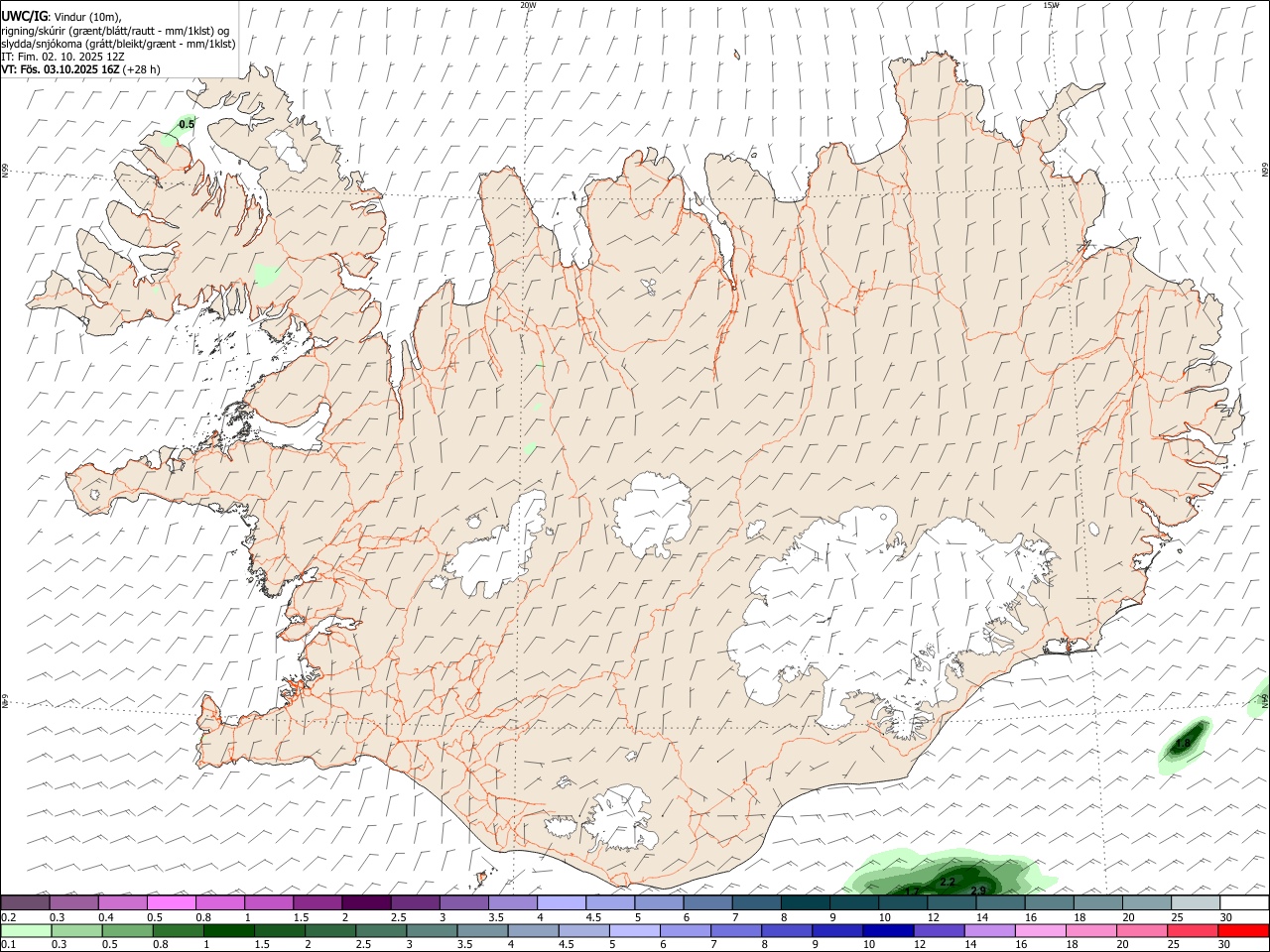Click the '2.9' rain value off the south coast
Viewport: 1270px width, 952px height.
click(x=978, y=891)
